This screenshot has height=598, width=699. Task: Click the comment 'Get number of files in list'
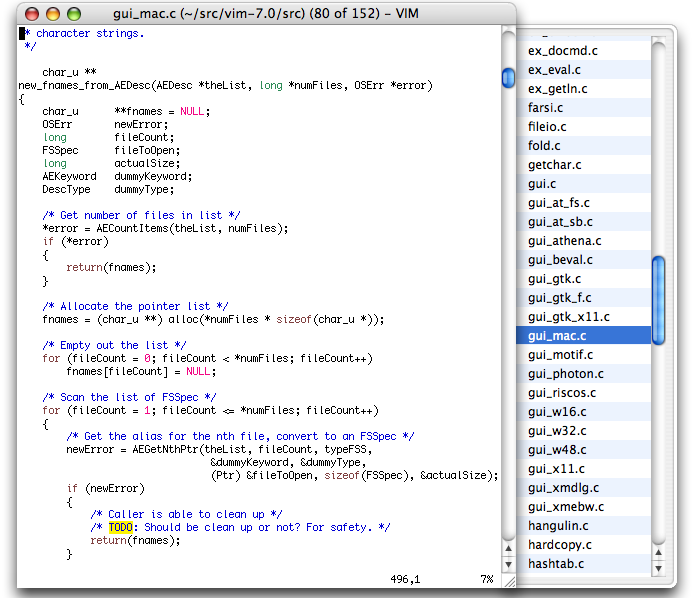tap(141, 215)
